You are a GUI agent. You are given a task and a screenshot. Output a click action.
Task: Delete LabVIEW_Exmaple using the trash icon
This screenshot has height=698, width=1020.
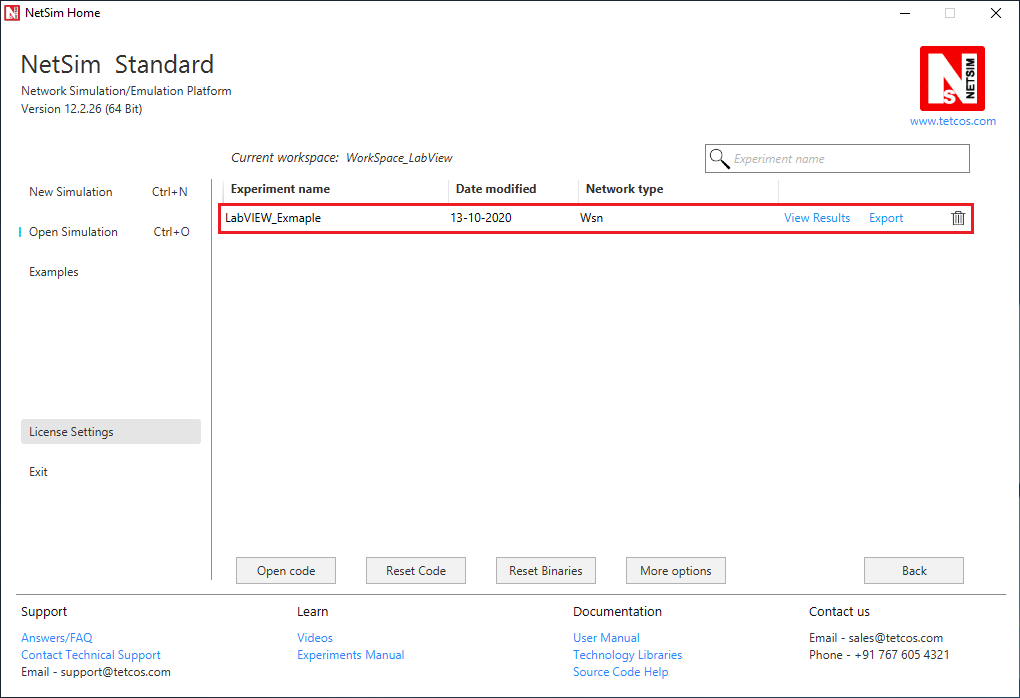957,217
